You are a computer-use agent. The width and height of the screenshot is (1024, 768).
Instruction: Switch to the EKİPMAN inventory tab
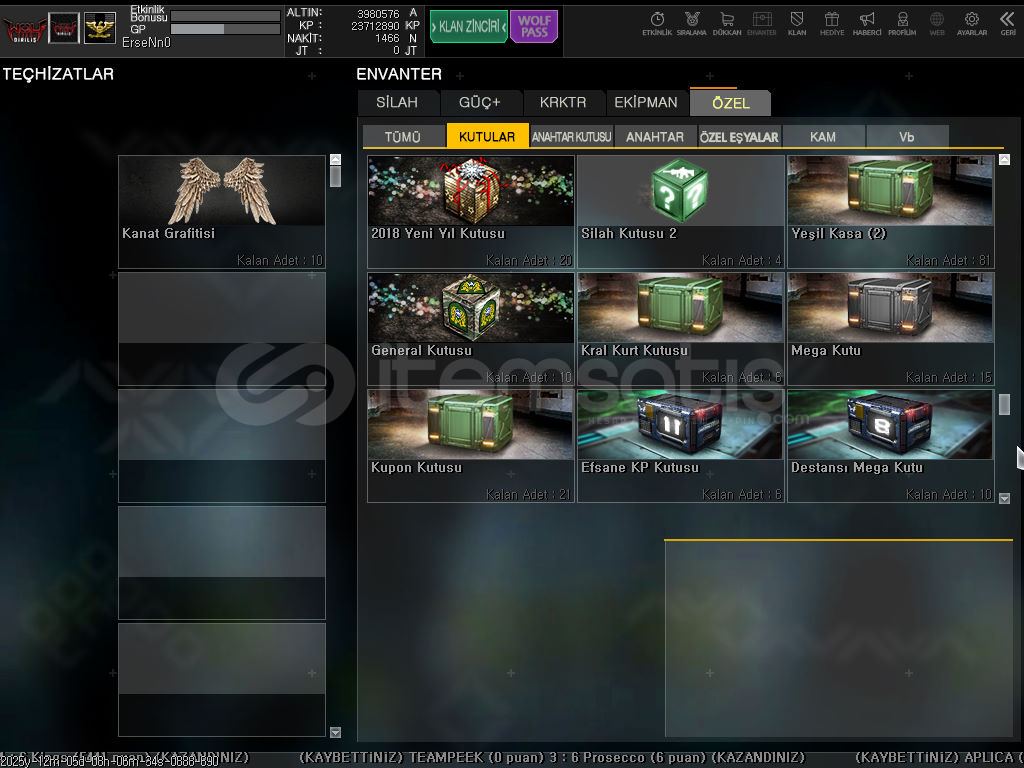point(646,103)
